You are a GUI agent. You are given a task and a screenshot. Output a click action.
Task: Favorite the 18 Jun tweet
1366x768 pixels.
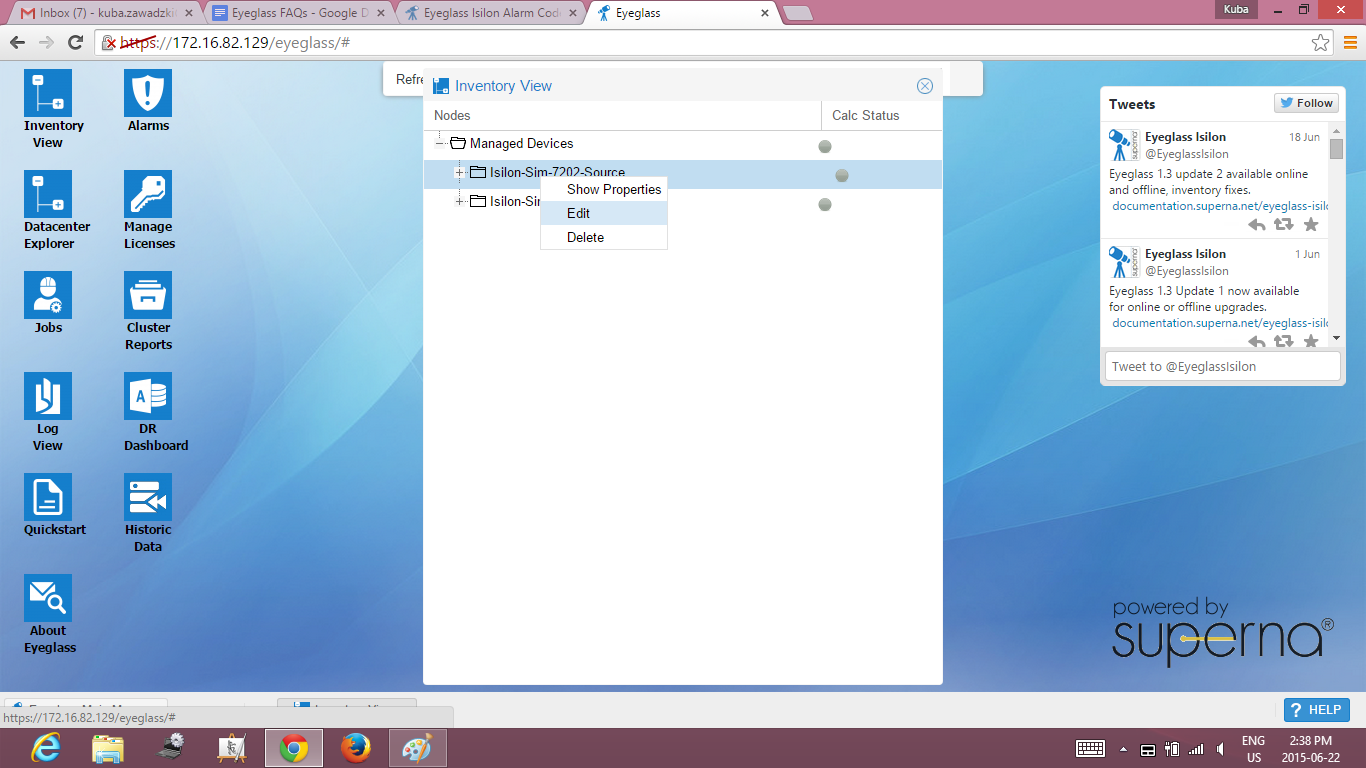point(1311,225)
